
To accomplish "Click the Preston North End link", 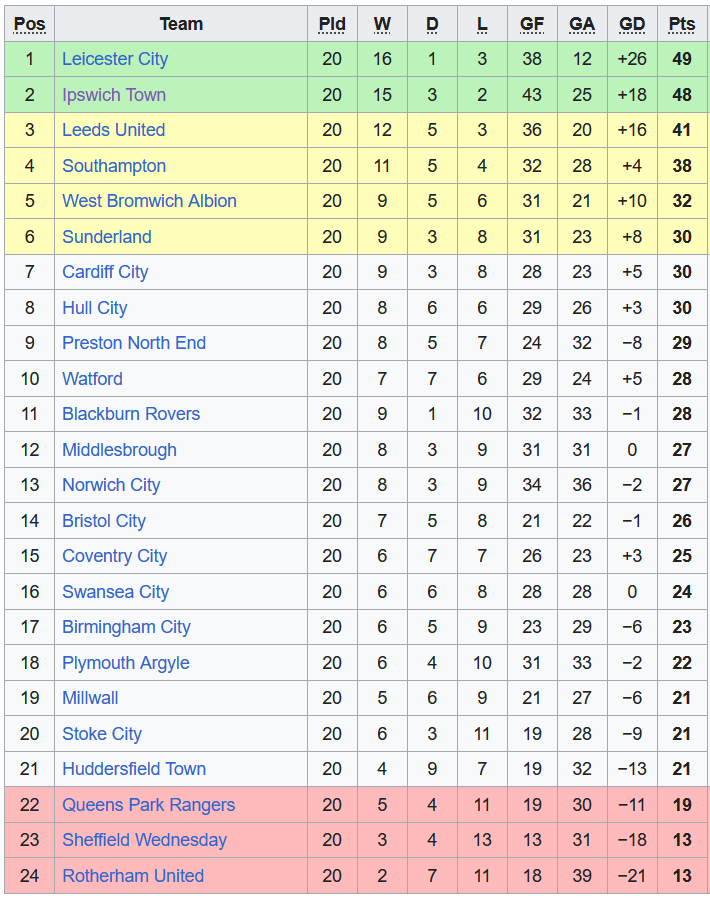I will (x=133, y=343).
